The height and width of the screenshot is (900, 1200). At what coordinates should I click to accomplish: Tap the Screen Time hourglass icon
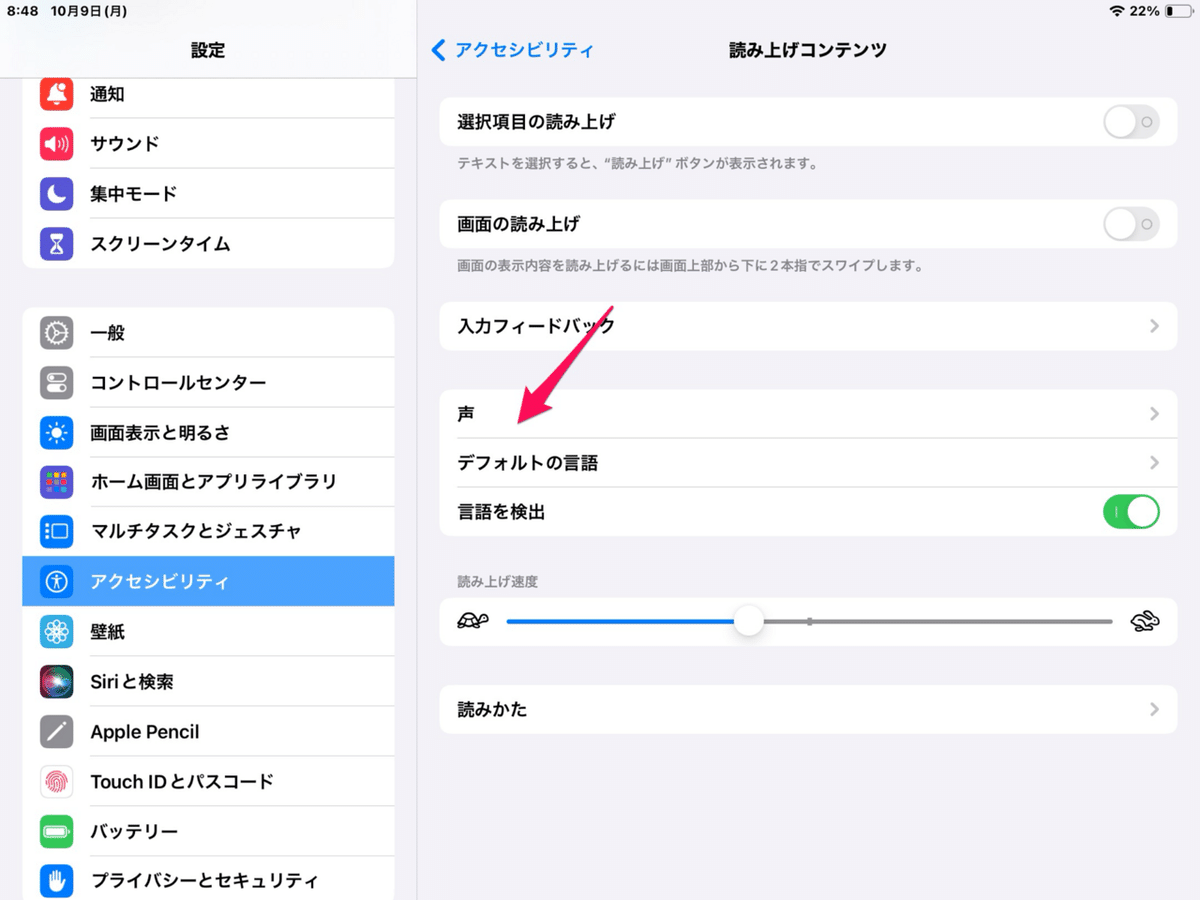click(x=57, y=243)
